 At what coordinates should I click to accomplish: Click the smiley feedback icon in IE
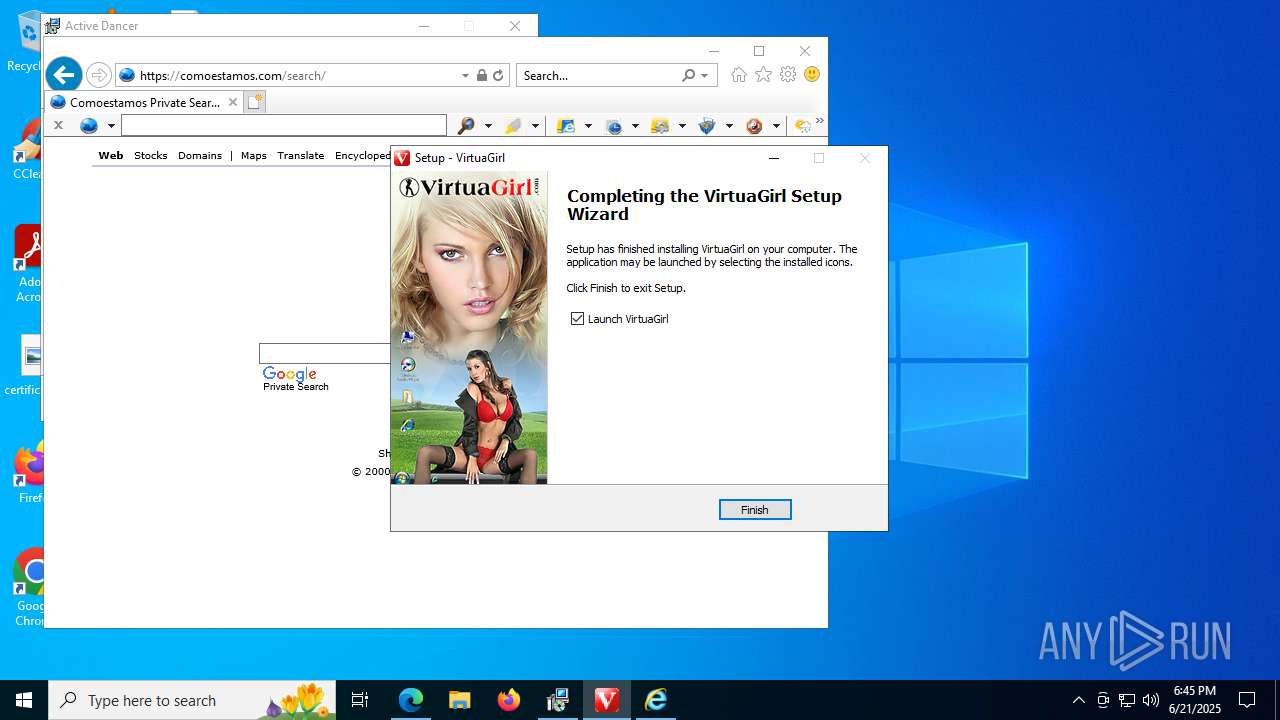pos(812,75)
